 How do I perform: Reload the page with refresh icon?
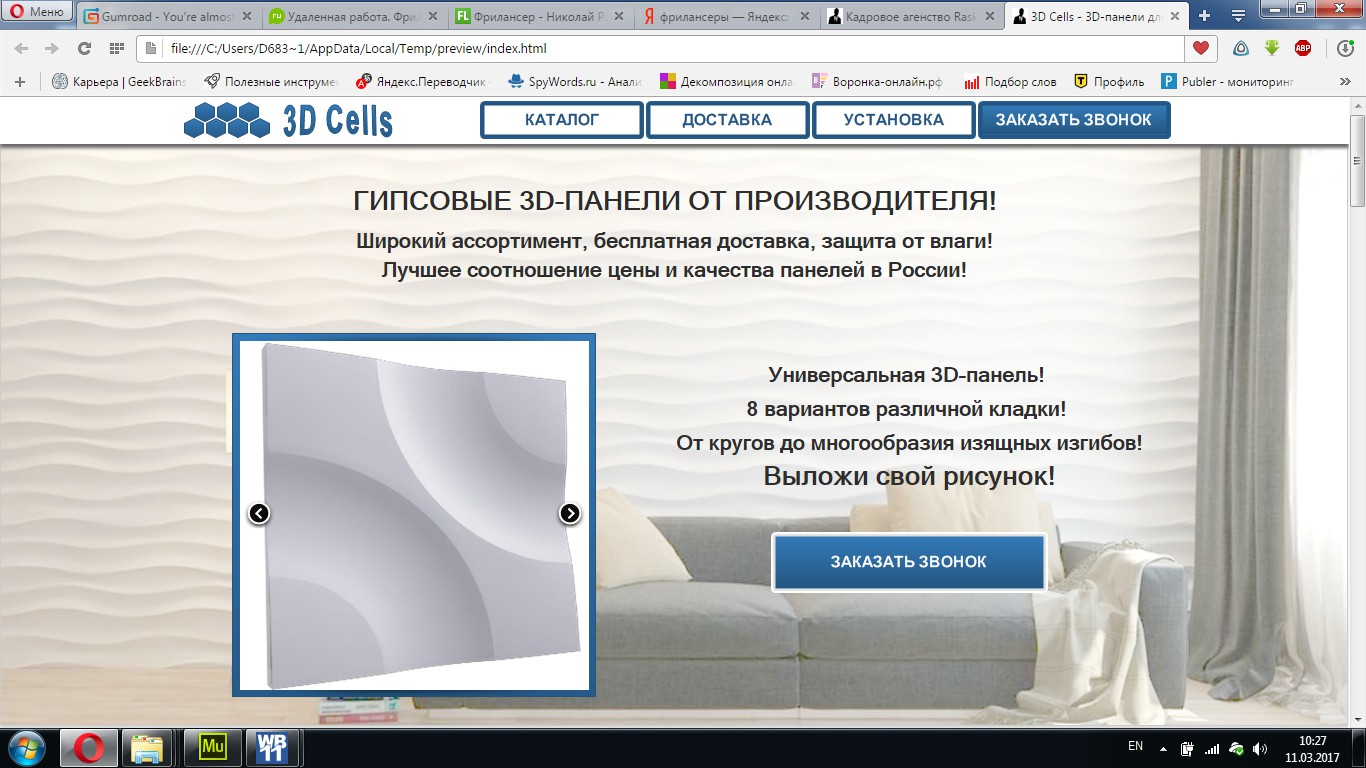84,48
